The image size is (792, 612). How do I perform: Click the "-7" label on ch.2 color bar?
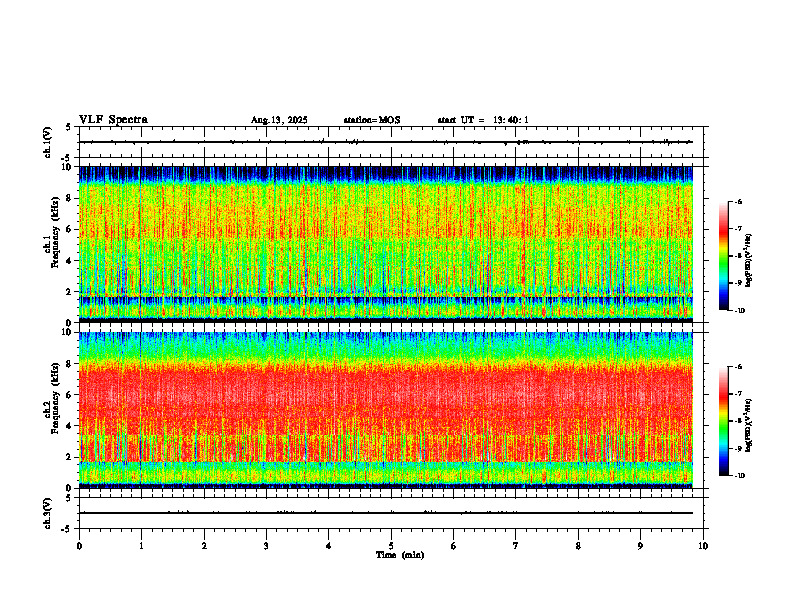coord(738,394)
